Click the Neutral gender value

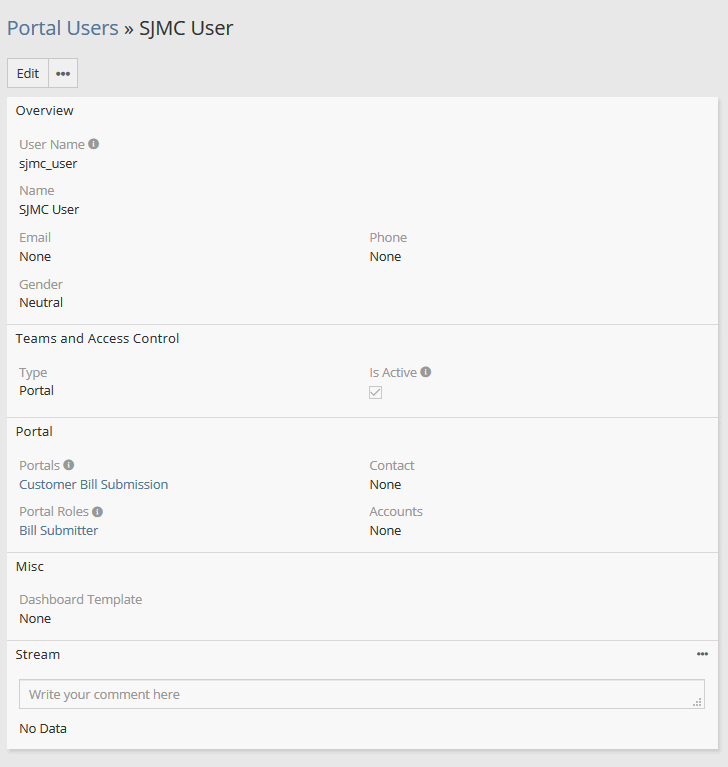pos(41,302)
